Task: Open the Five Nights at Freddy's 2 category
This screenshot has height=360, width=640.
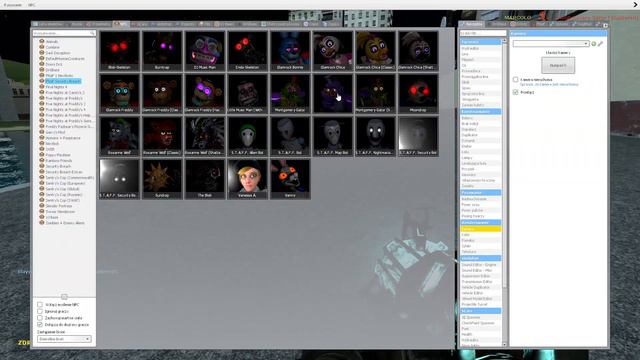Action: coord(65,104)
